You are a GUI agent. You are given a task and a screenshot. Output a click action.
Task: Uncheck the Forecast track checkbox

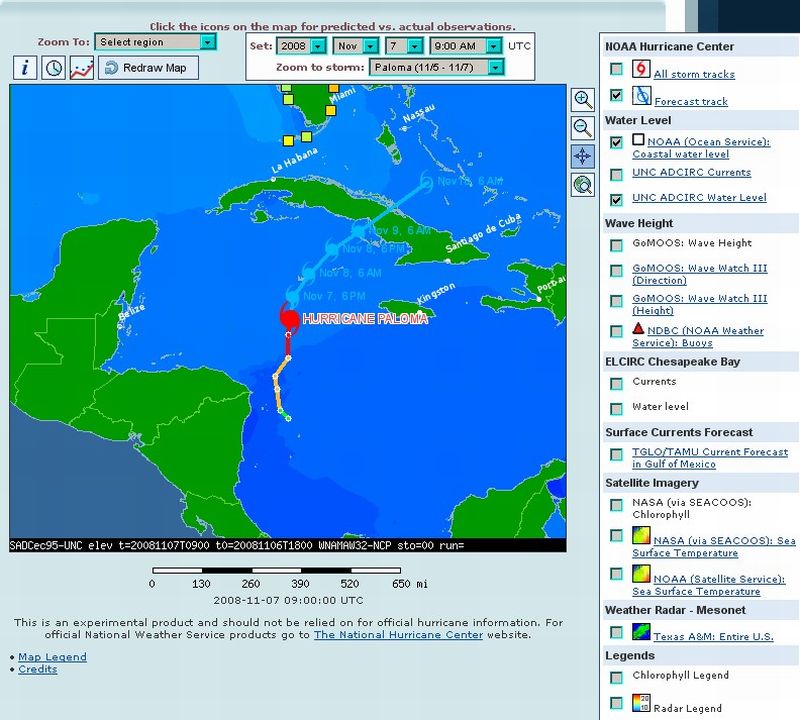[x=616, y=95]
